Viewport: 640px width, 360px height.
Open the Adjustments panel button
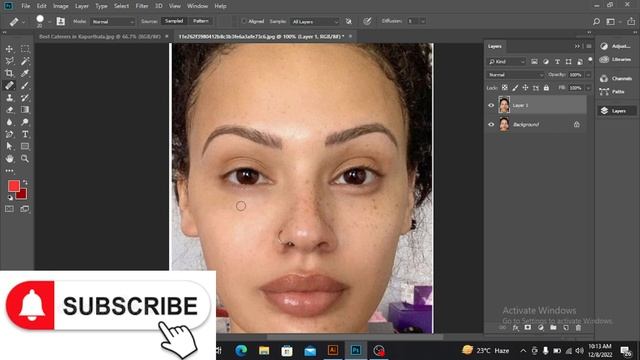click(x=616, y=46)
